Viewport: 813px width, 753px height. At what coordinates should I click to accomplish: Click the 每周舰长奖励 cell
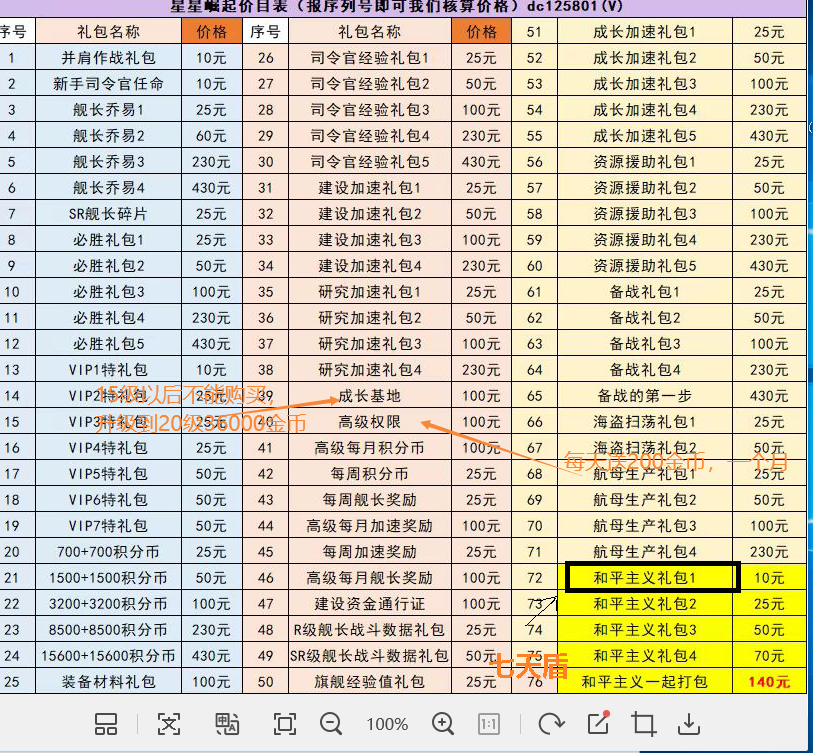pyautogui.click(x=370, y=499)
